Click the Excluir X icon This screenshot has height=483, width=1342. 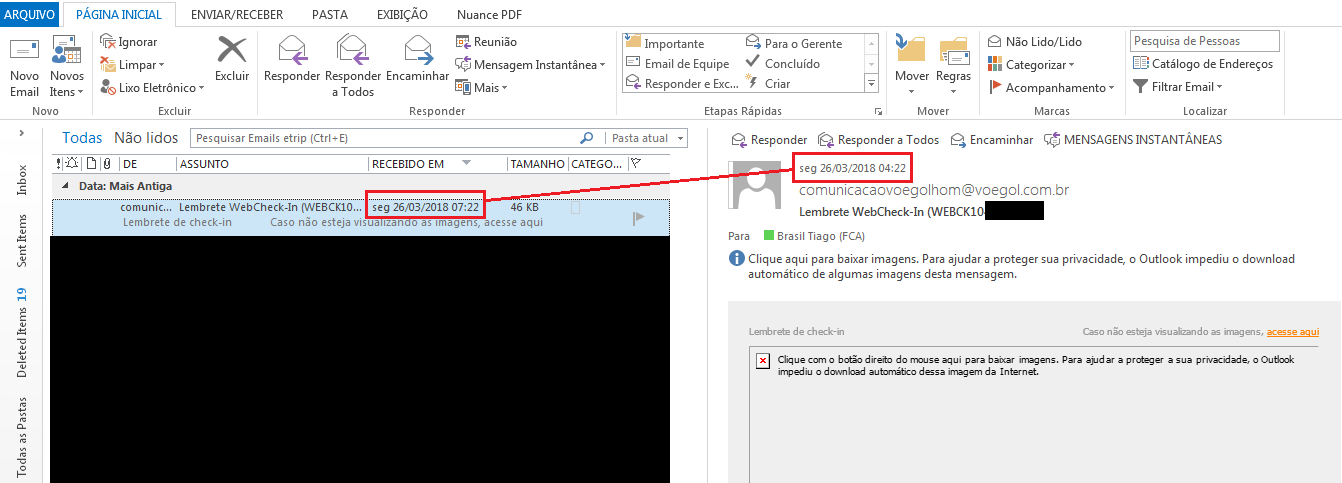232,49
